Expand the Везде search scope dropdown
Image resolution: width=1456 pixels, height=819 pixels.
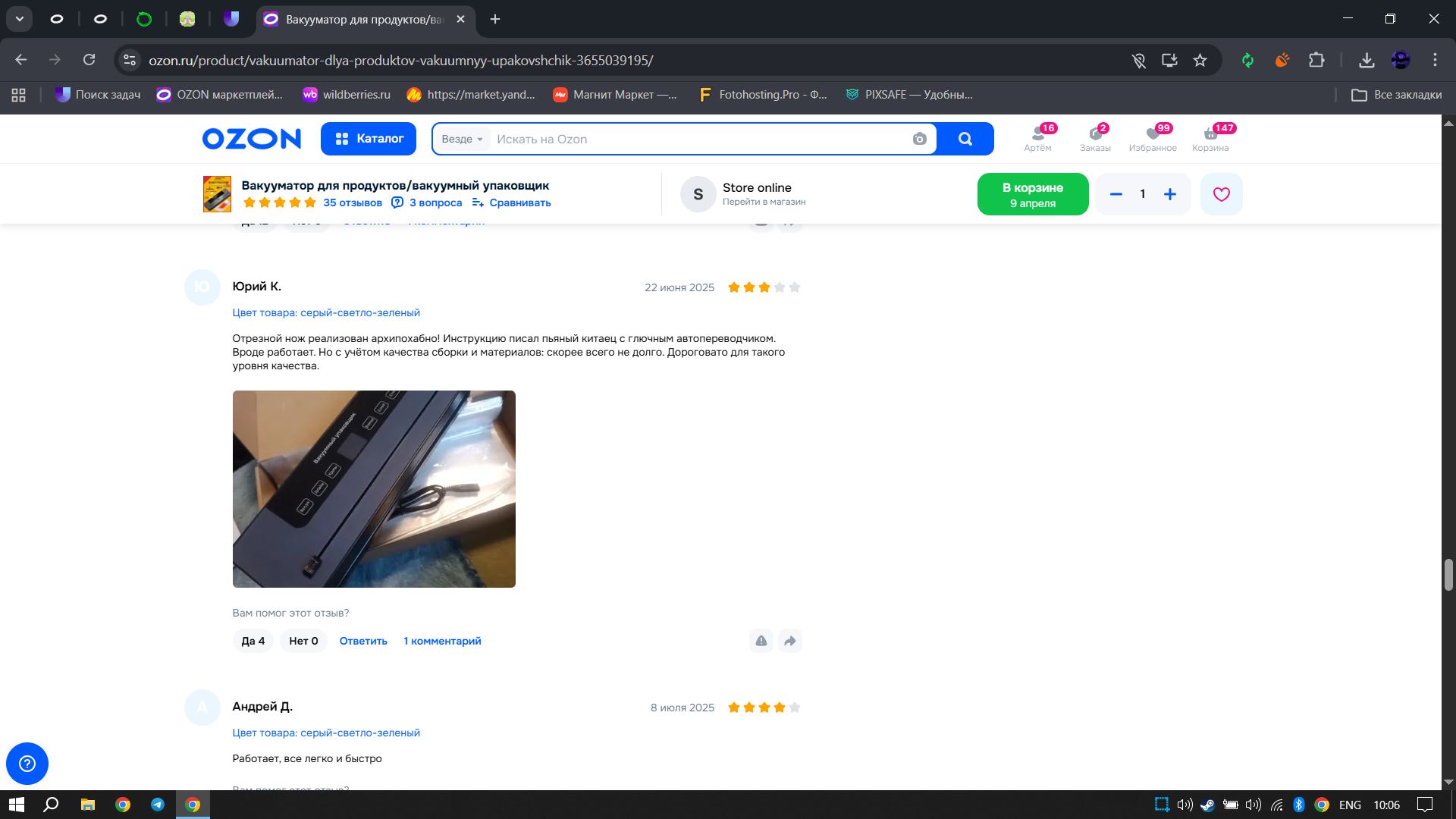[462, 139]
